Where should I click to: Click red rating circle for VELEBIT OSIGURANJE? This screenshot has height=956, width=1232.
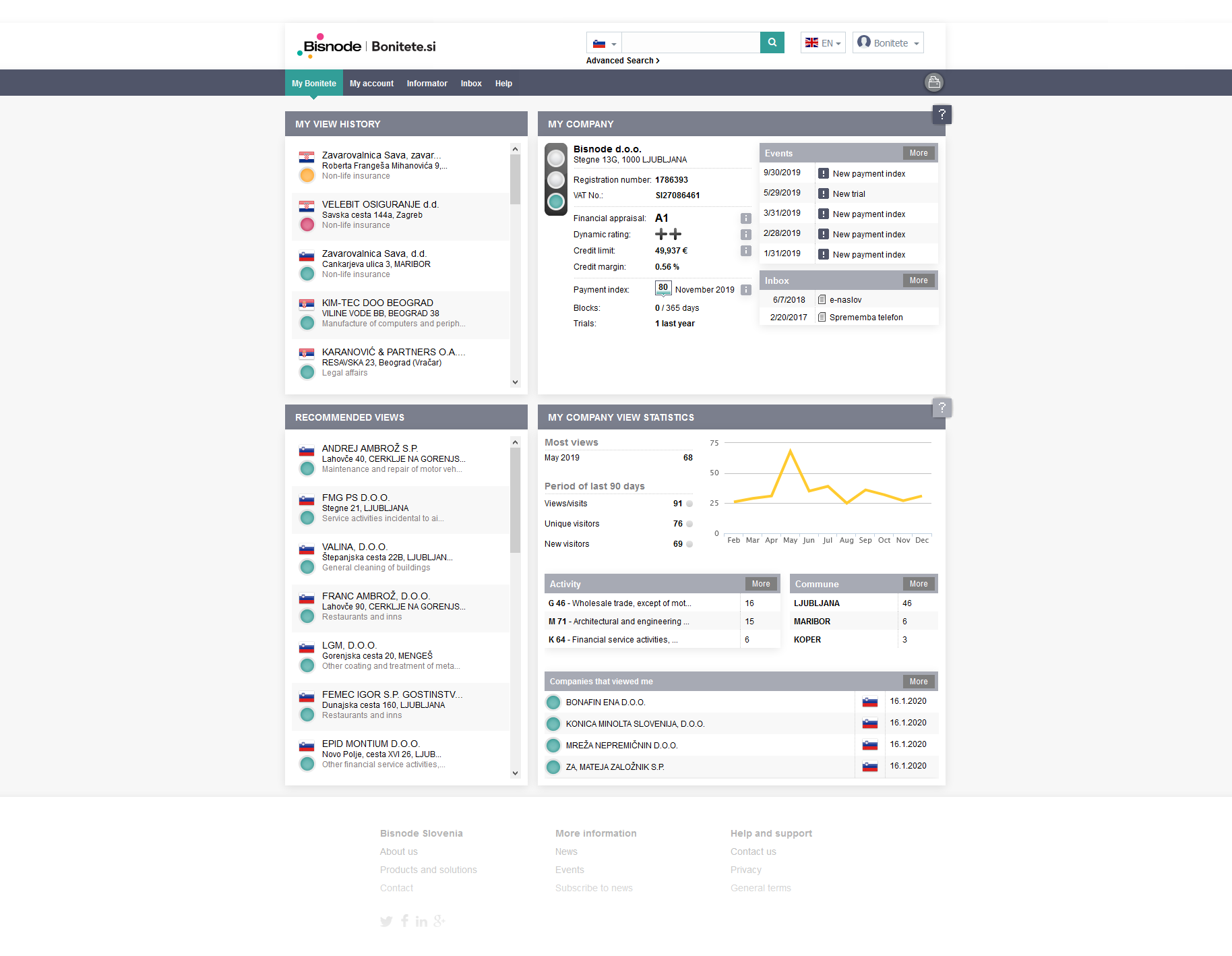click(307, 225)
